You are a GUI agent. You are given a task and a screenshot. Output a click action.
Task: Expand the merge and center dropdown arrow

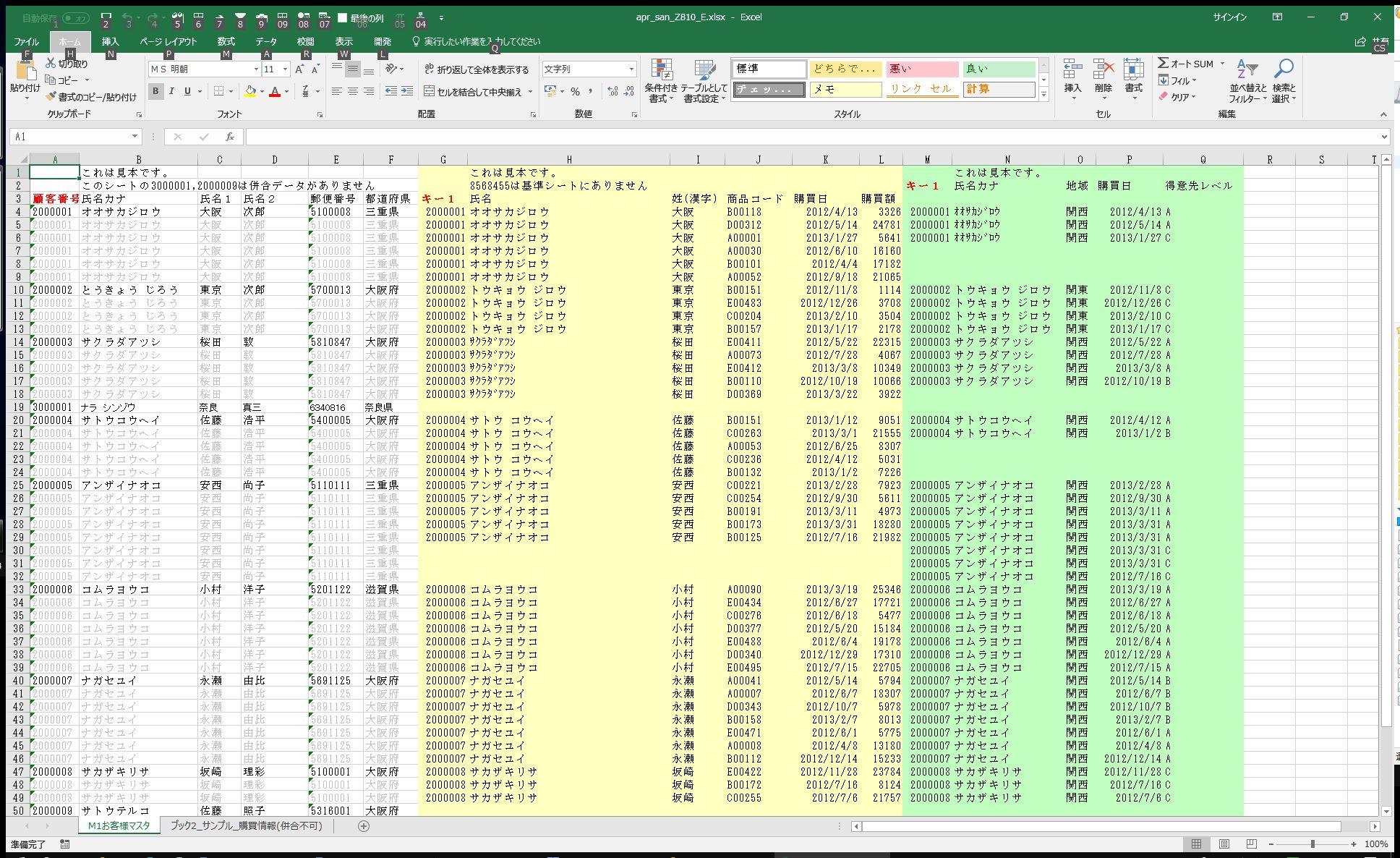530,92
